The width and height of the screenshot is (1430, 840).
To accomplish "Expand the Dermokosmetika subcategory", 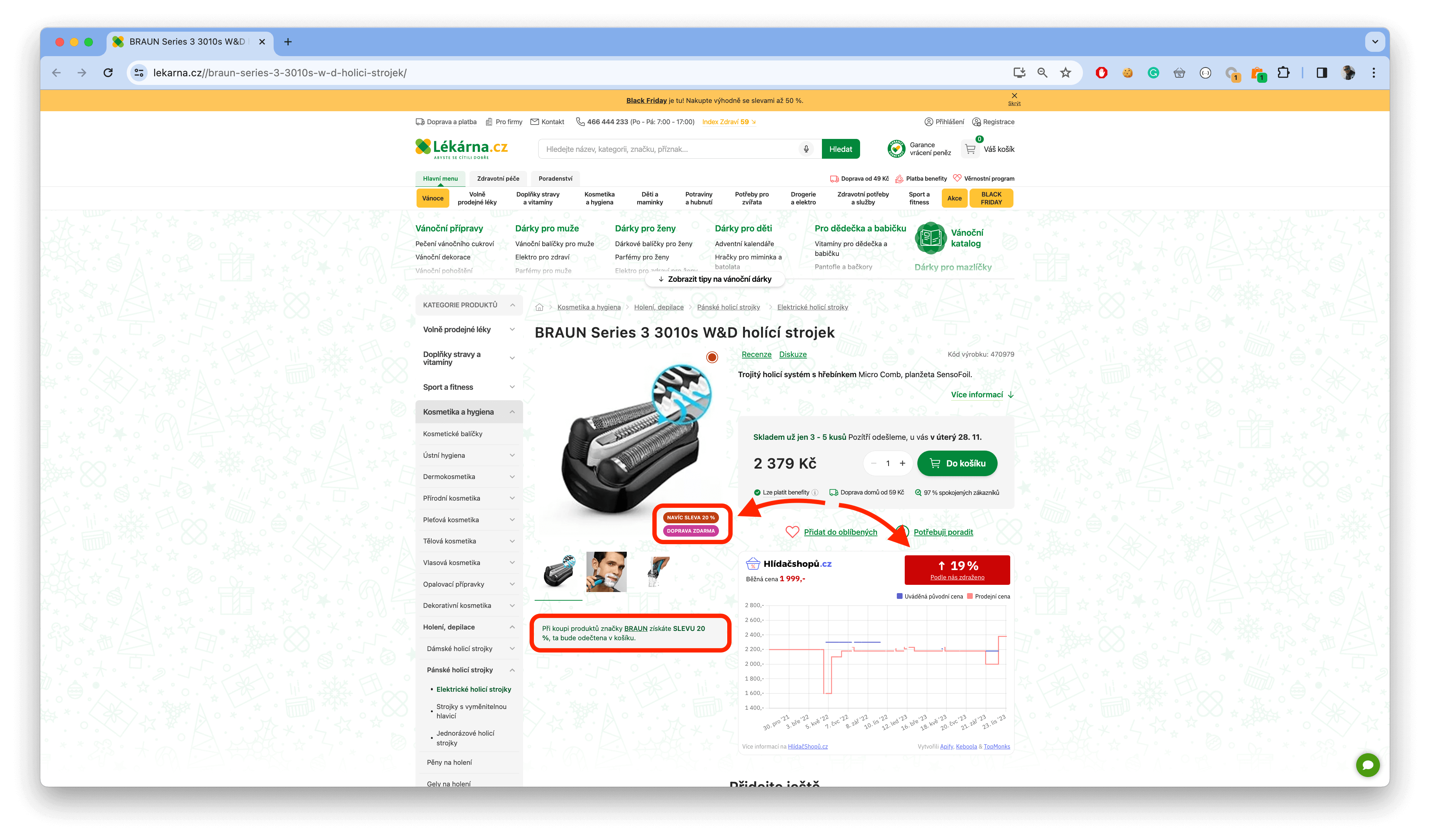I will point(512,477).
